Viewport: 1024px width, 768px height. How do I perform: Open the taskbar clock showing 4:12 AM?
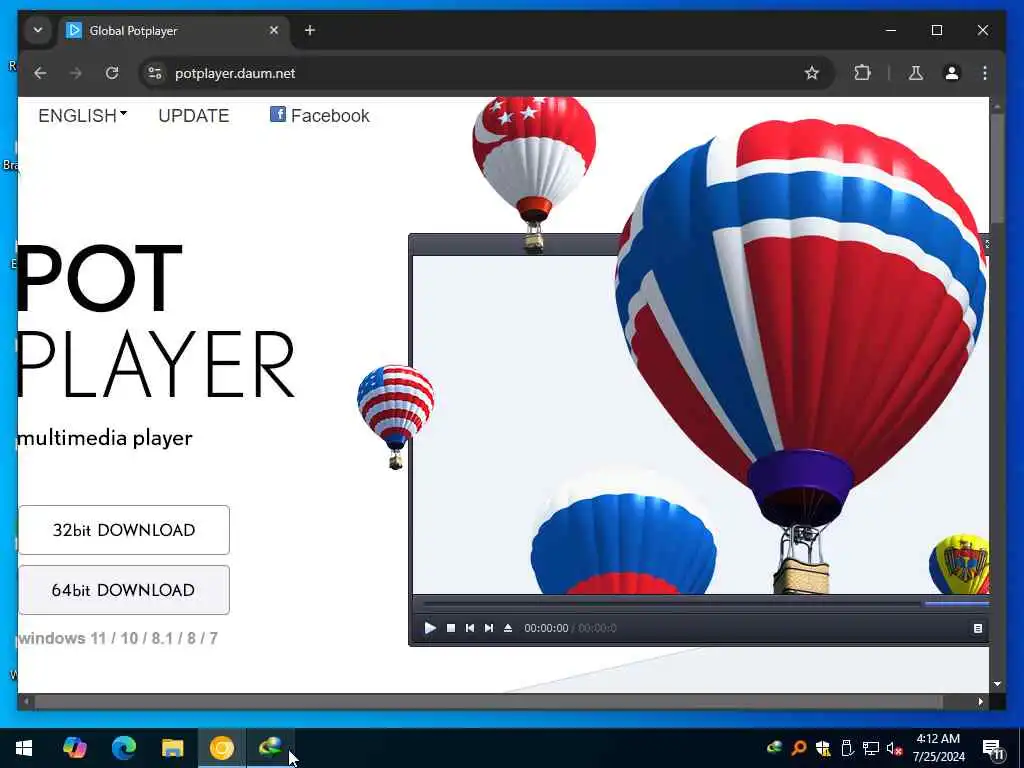(938, 748)
